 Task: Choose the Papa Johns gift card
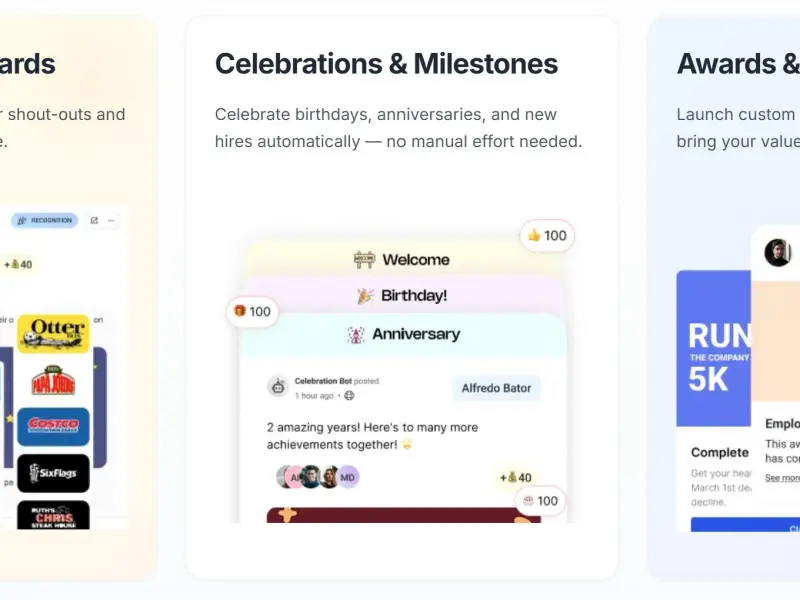click(54, 381)
